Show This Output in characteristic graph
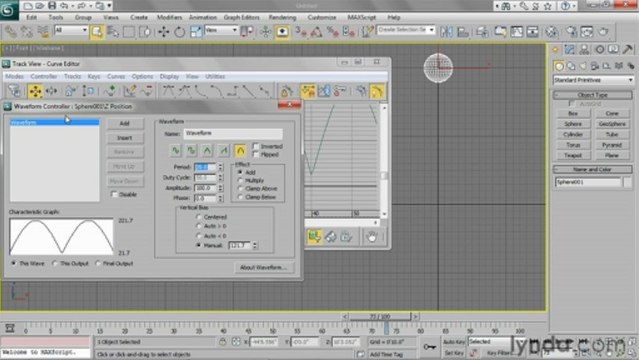Image resolution: width=639 pixels, height=360 pixels. click(x=55, y=263)
